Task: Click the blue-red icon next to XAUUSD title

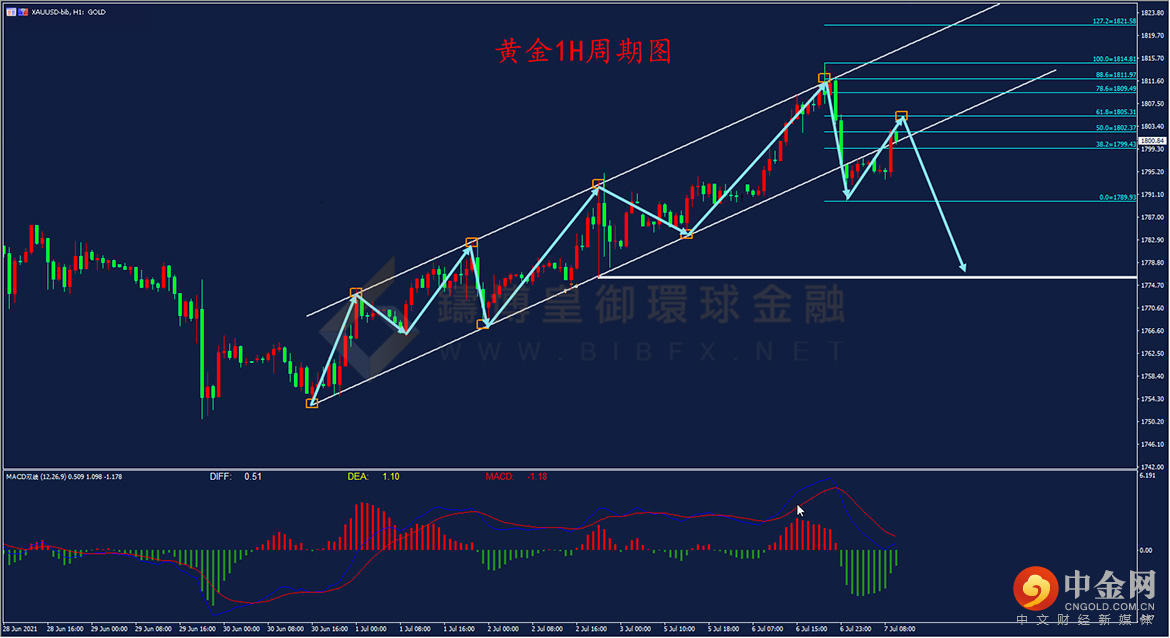Action: [x=23, y=12]
